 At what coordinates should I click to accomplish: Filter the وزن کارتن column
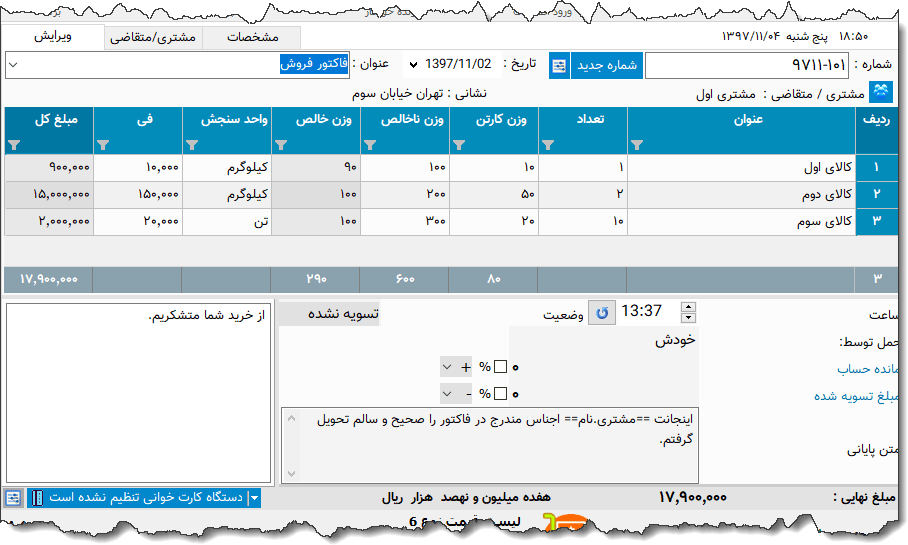pyautogui.click(x=459, y=145)
